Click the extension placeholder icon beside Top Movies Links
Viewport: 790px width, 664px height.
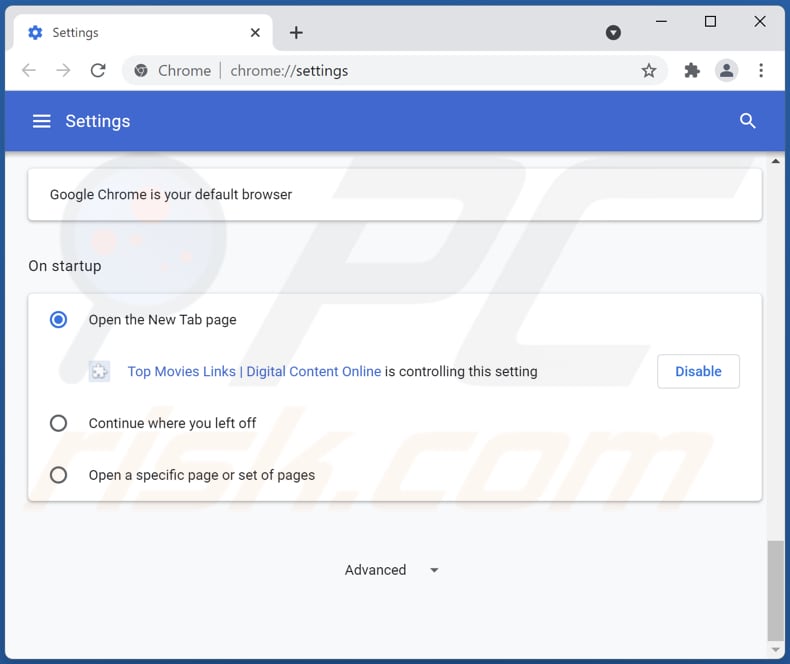click(99, 372)
